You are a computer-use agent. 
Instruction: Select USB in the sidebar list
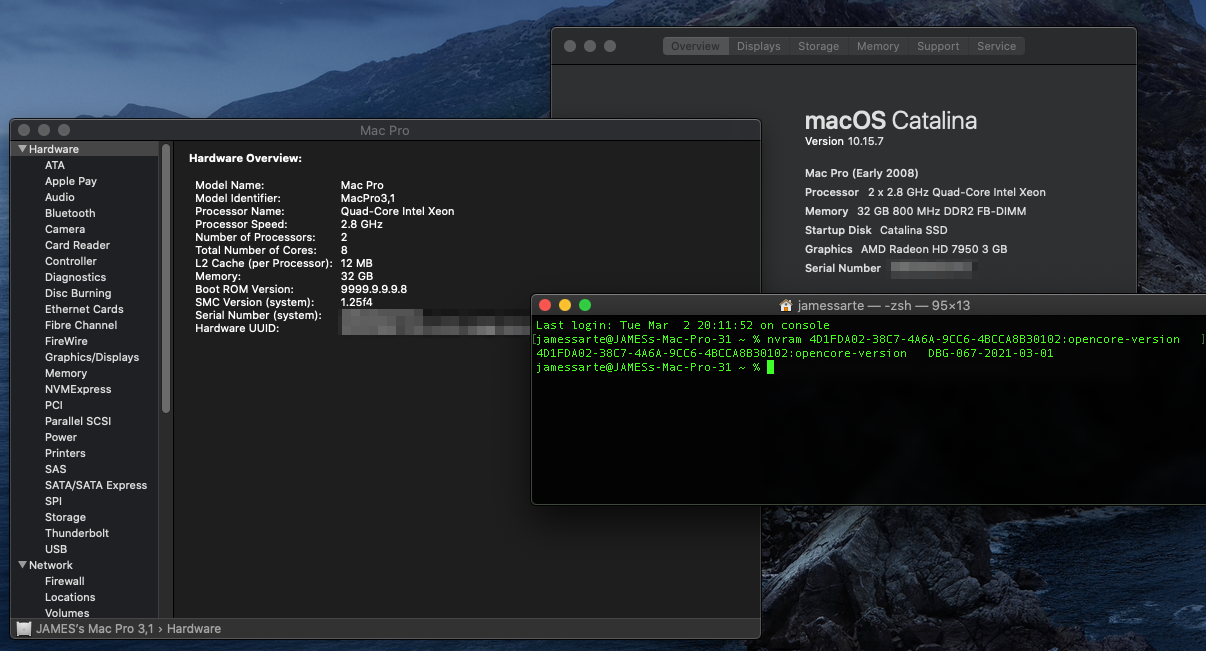[56, 549]
